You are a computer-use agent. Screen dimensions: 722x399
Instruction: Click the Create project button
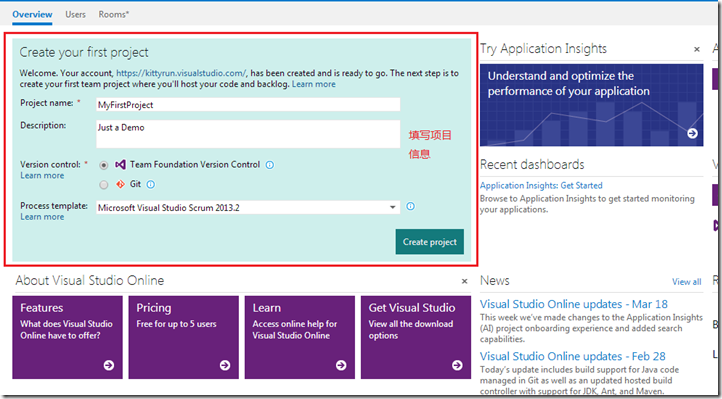point(430,242)
